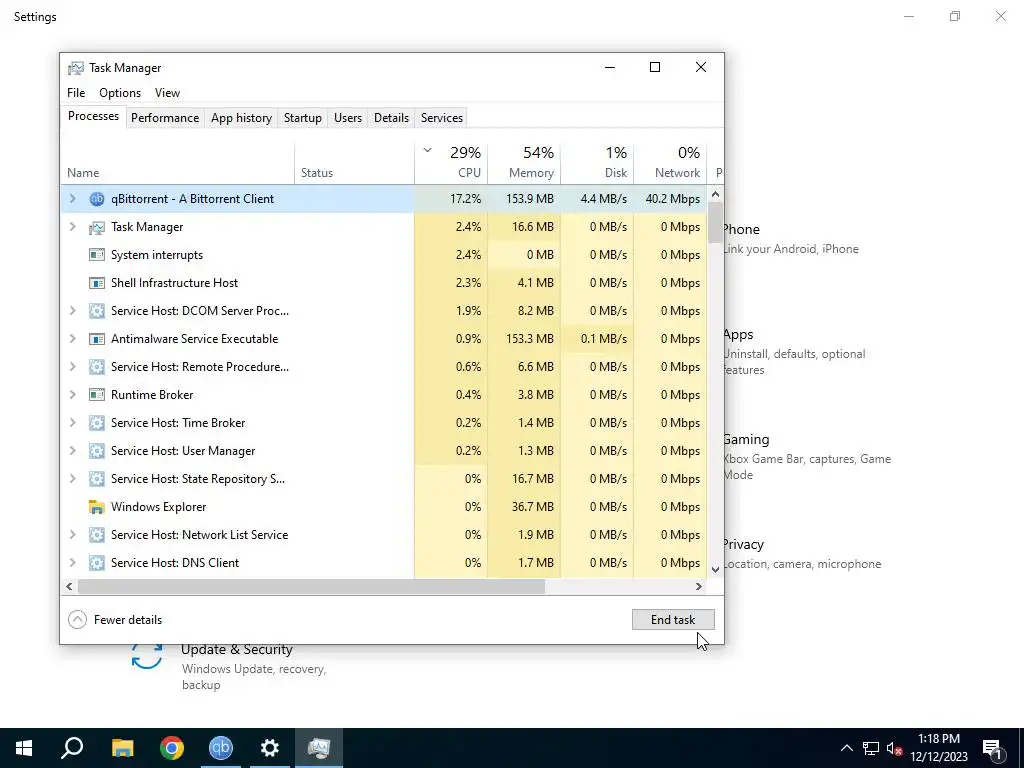Open the Options menu
1024x768 pixels.
pyautogui.click(x=120, y=93)
